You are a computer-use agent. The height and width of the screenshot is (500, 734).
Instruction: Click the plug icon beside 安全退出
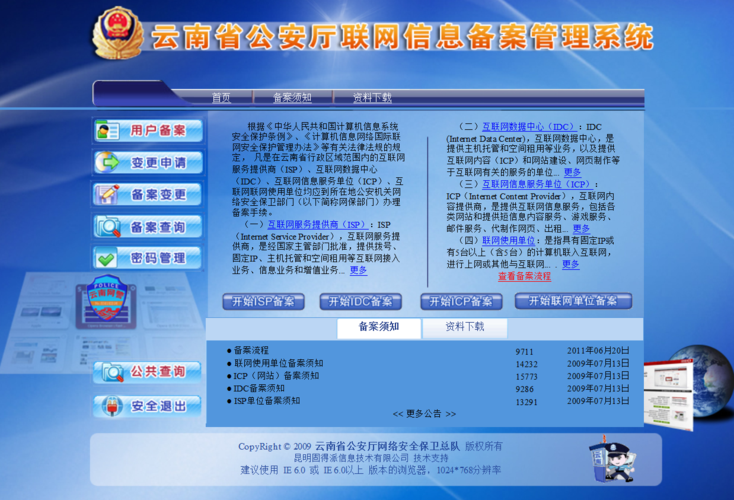pyautogui.click(x=111, y=406)
